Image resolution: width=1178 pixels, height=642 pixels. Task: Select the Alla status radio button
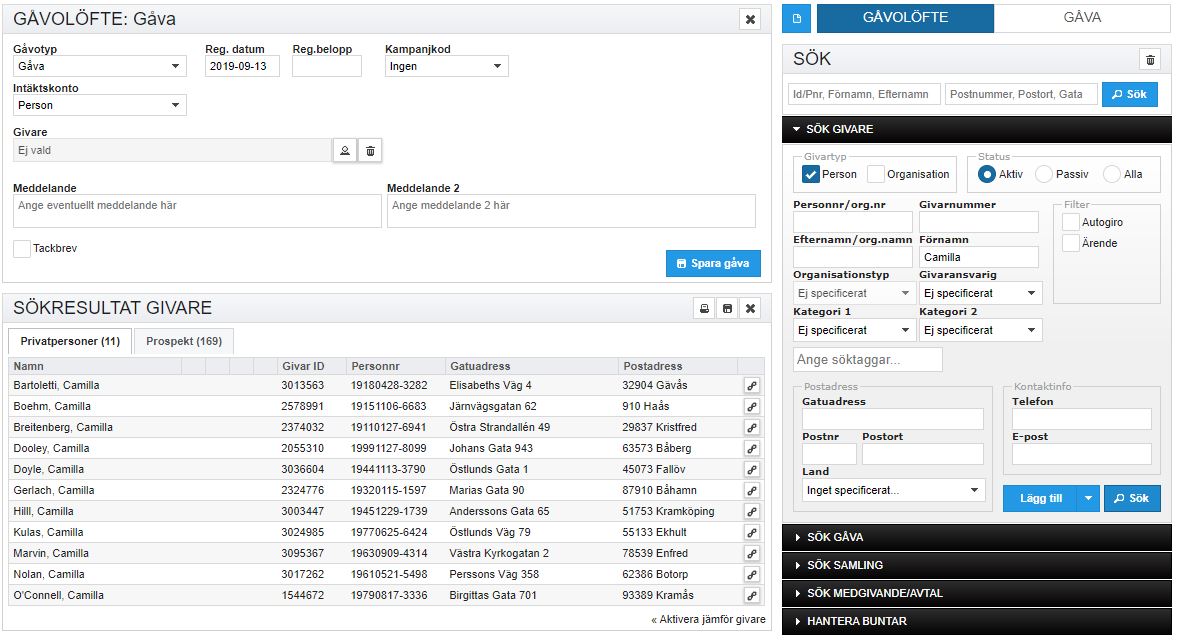pyautogui.click(x=1112, y=174)
